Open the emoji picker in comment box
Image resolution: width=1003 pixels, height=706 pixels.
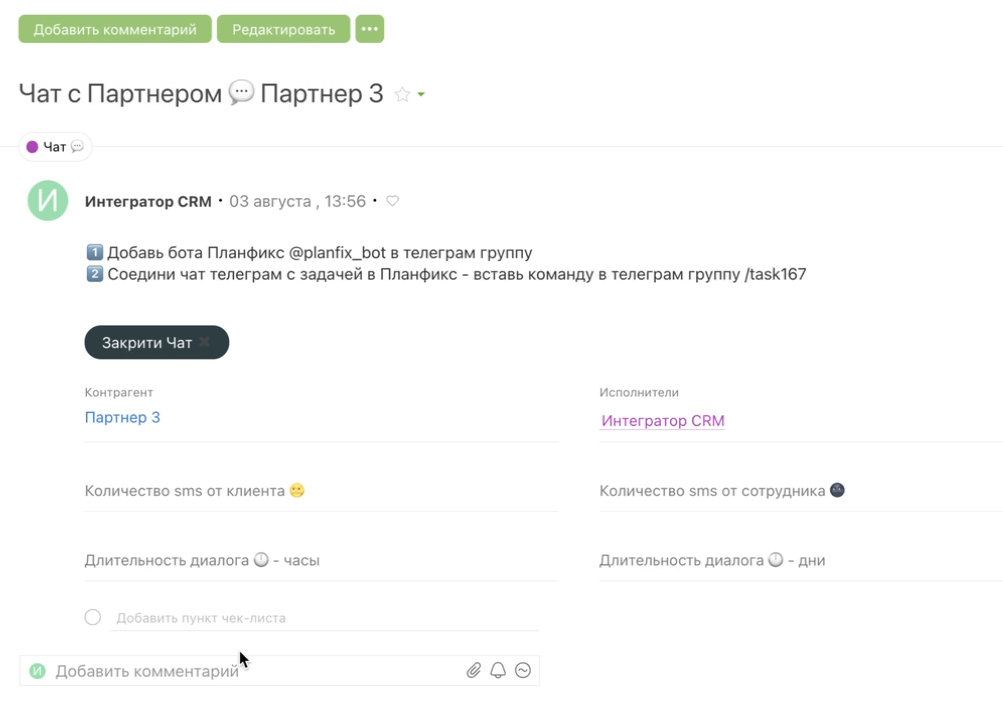tap(523, 671)
